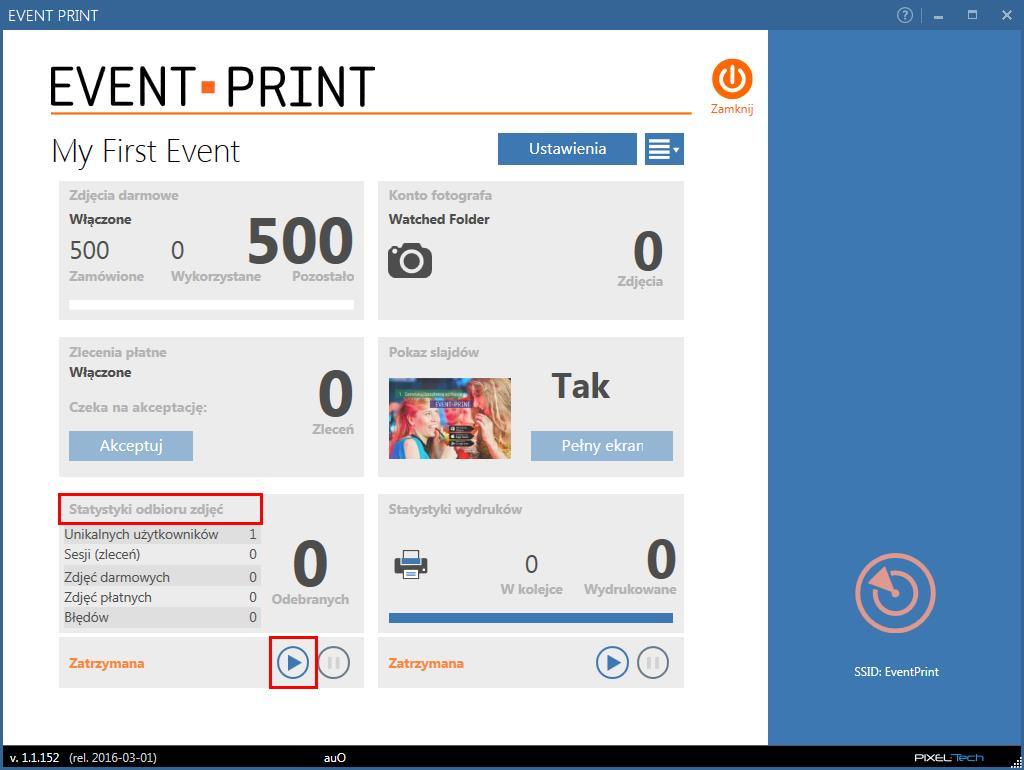Click the PixelTech logo in status bar
The image size is (1024, 770).
point(948,758)
